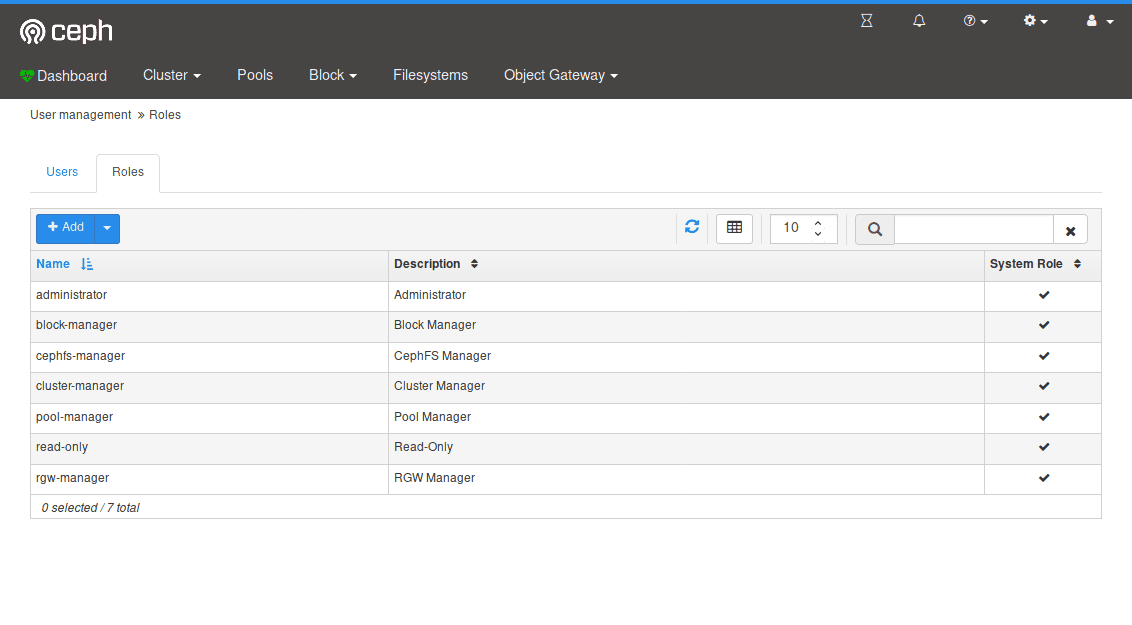Open the Object Gateway menu
This screenshot has width=1132, height=625.
(560, 75)
